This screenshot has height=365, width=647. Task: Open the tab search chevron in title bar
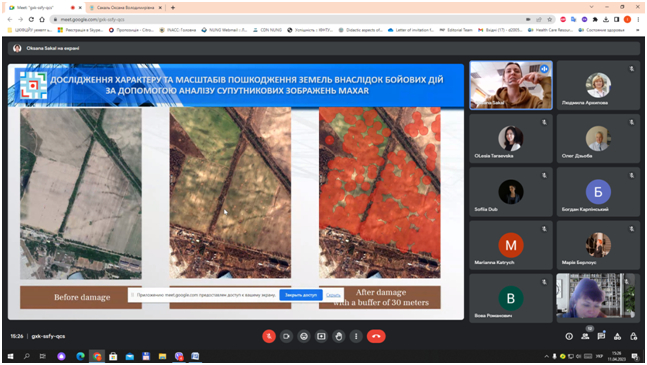click(x=591, y=7)
